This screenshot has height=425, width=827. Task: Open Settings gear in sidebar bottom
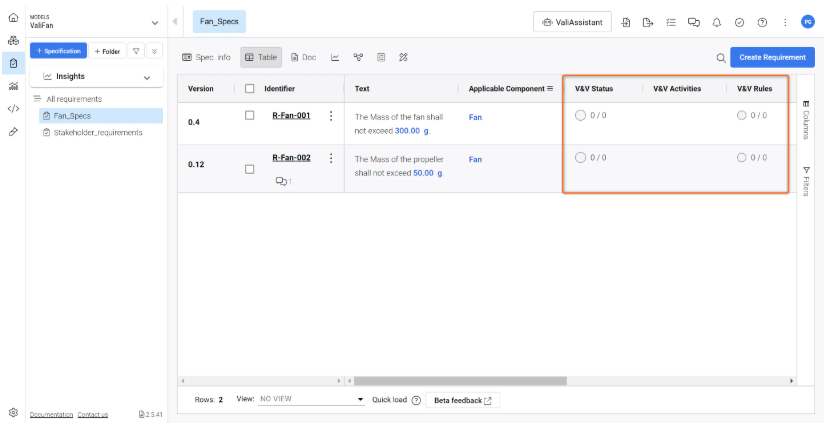tap(14, 412)
